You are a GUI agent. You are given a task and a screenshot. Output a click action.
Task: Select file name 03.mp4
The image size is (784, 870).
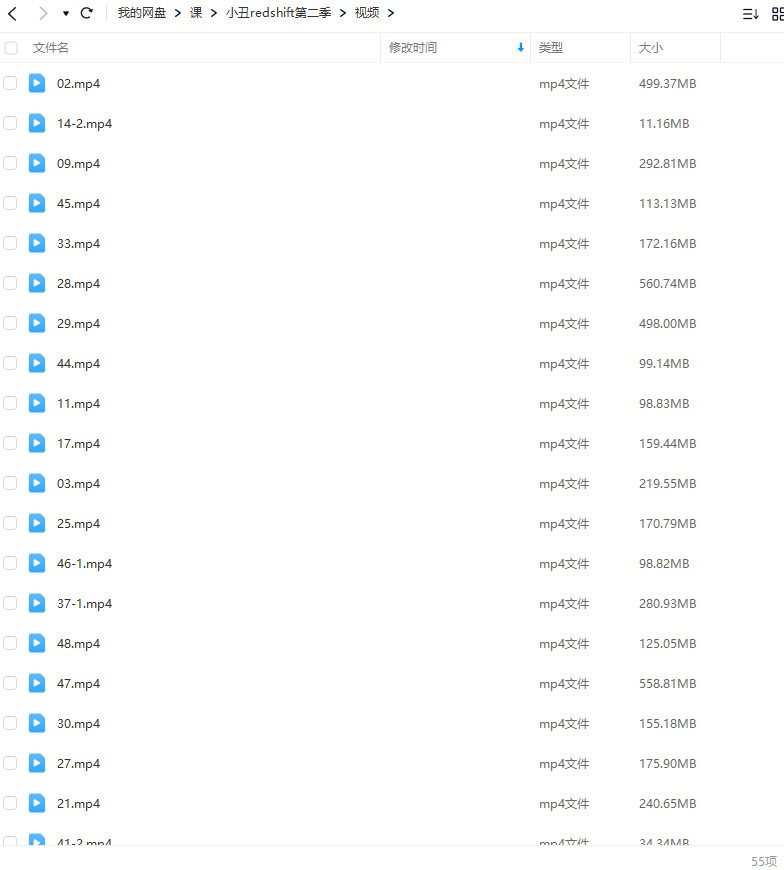point(78,483)
